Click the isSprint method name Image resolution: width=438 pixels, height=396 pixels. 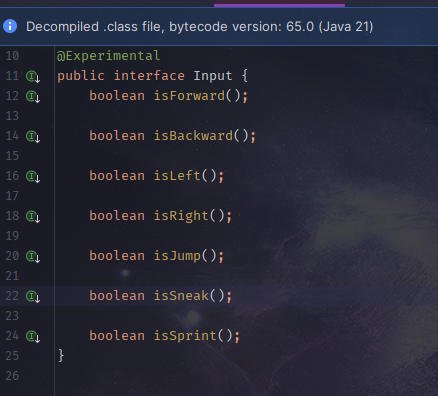click(185, 336)
